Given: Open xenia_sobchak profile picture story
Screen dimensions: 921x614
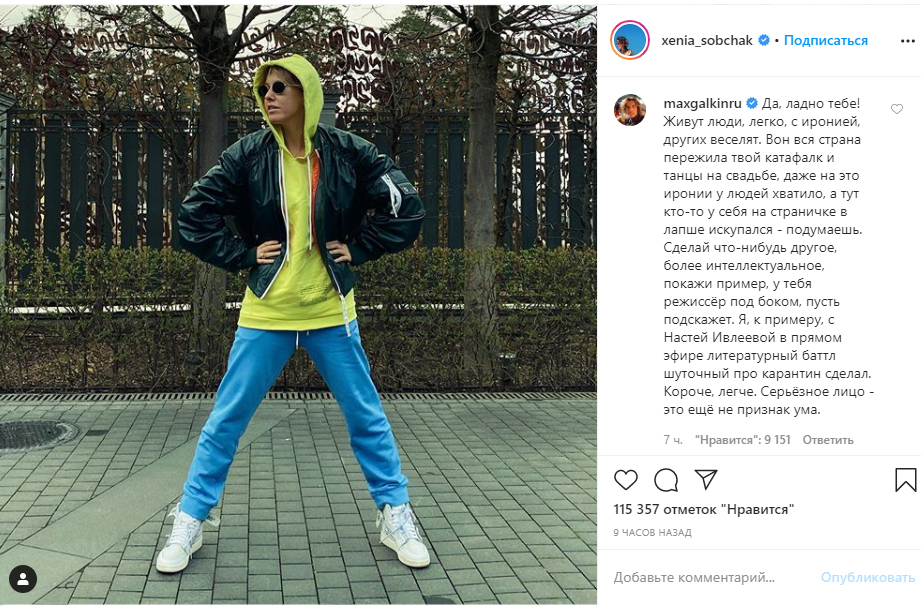Looking at the screenshot, I should point(629,40).
